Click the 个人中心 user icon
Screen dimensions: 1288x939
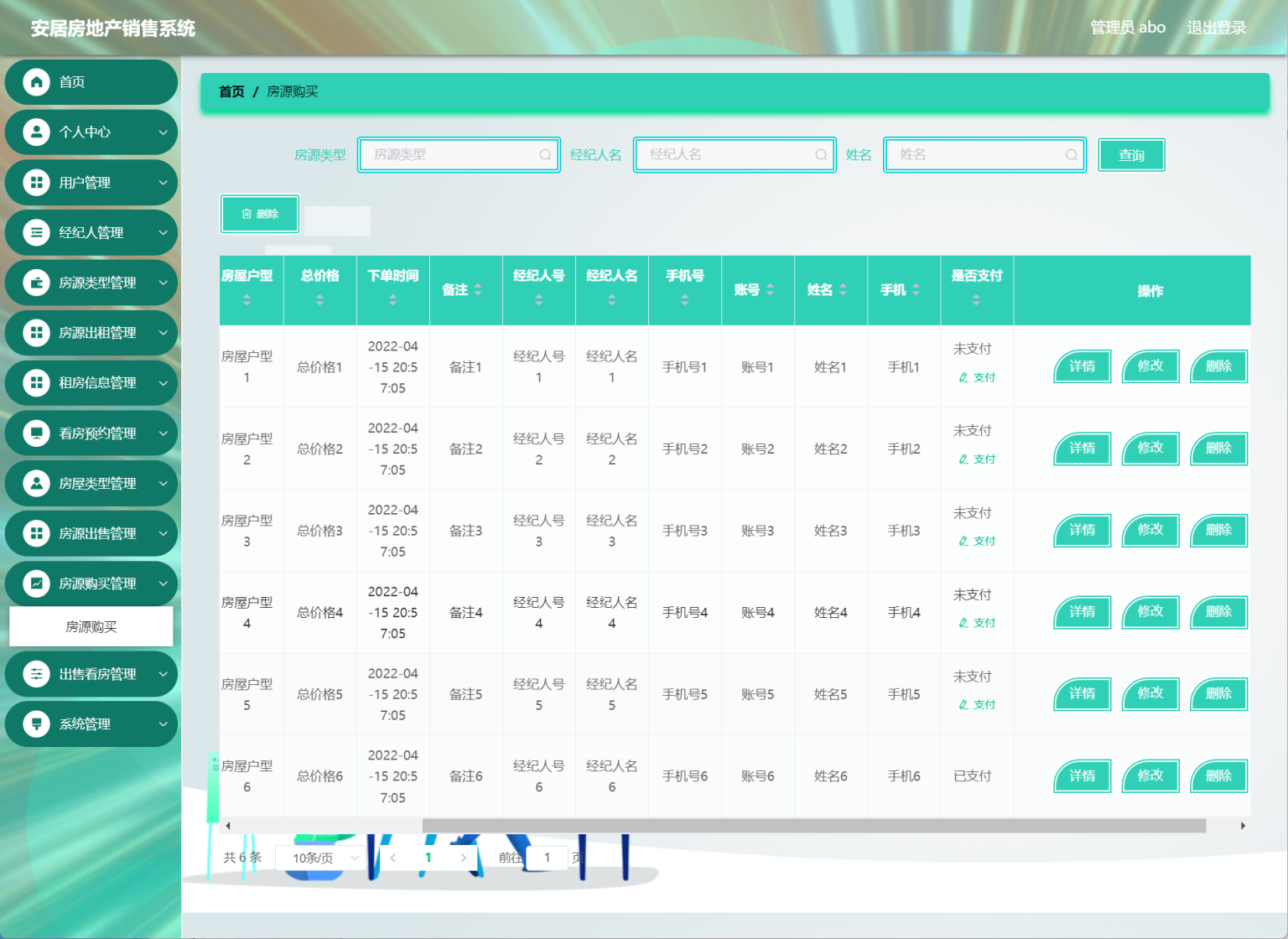(35, 132)
